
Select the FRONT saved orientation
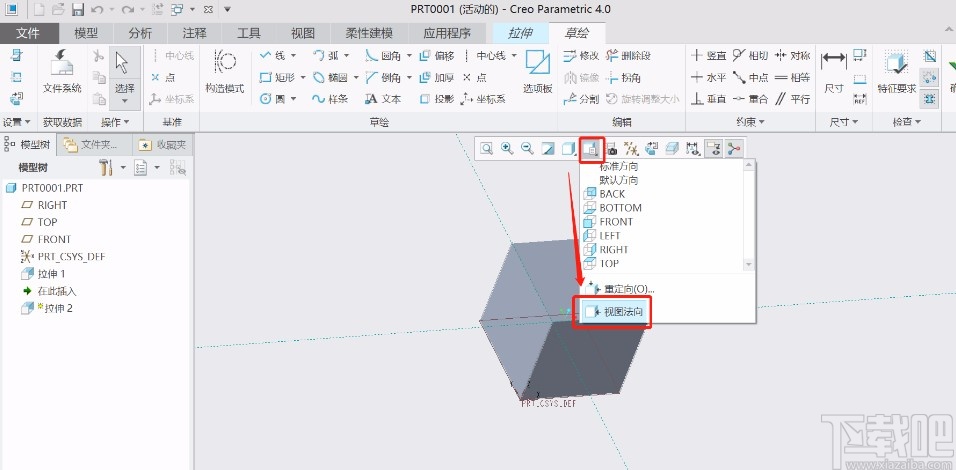coord(608,222)
